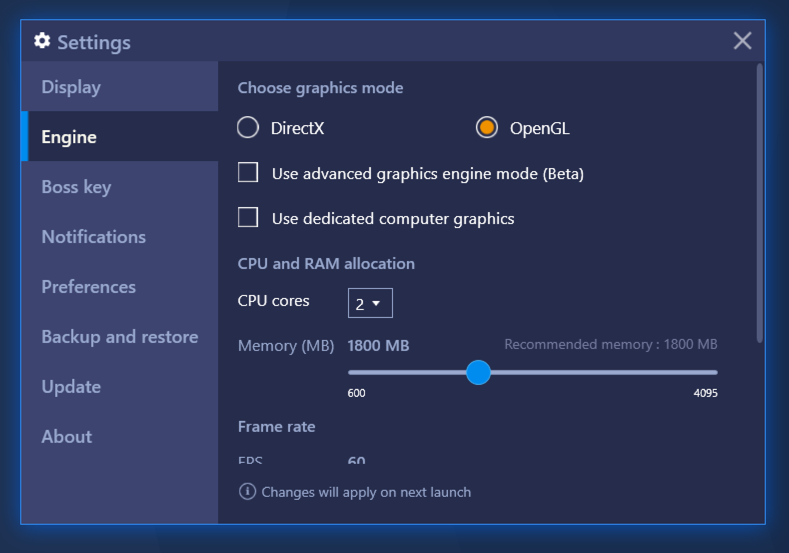Click the memory allocation slider handle

point(479,373)
